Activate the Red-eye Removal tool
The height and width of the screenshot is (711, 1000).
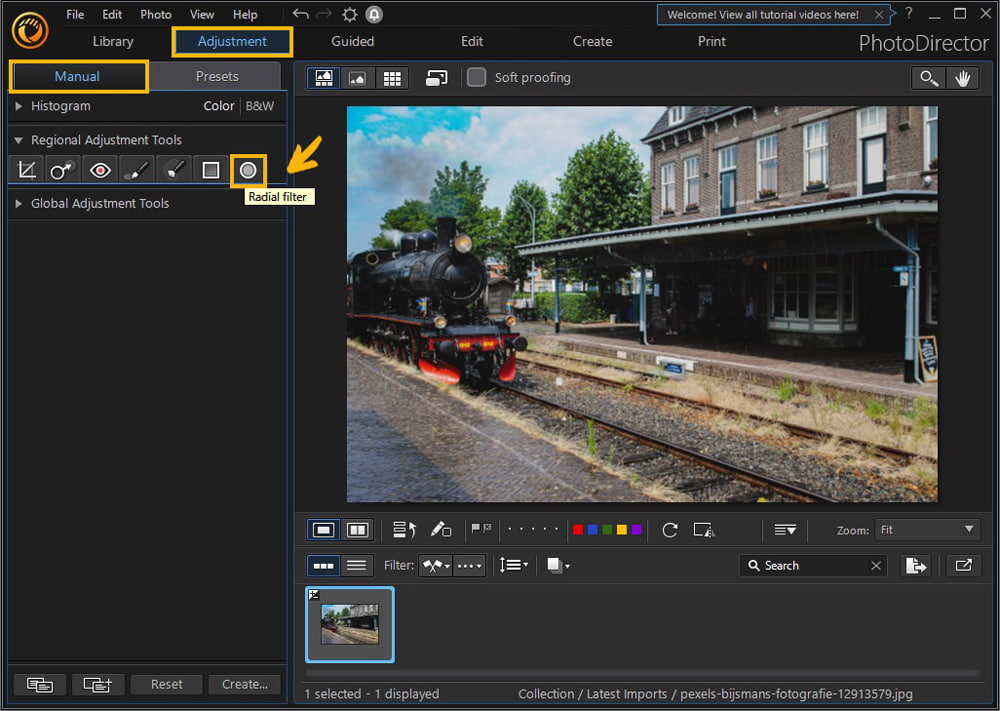(99, 169)
